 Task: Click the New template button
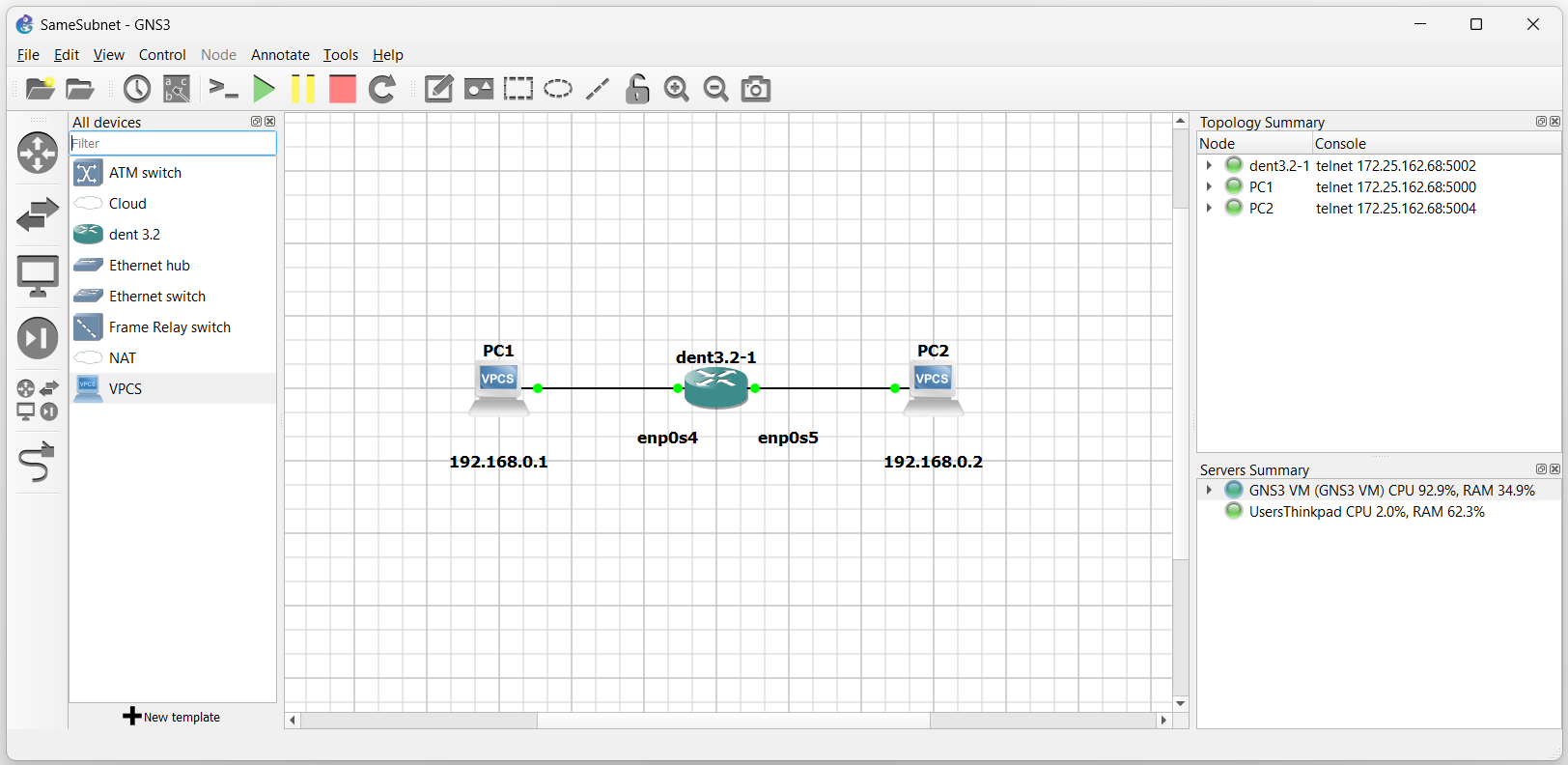point(172,717)
